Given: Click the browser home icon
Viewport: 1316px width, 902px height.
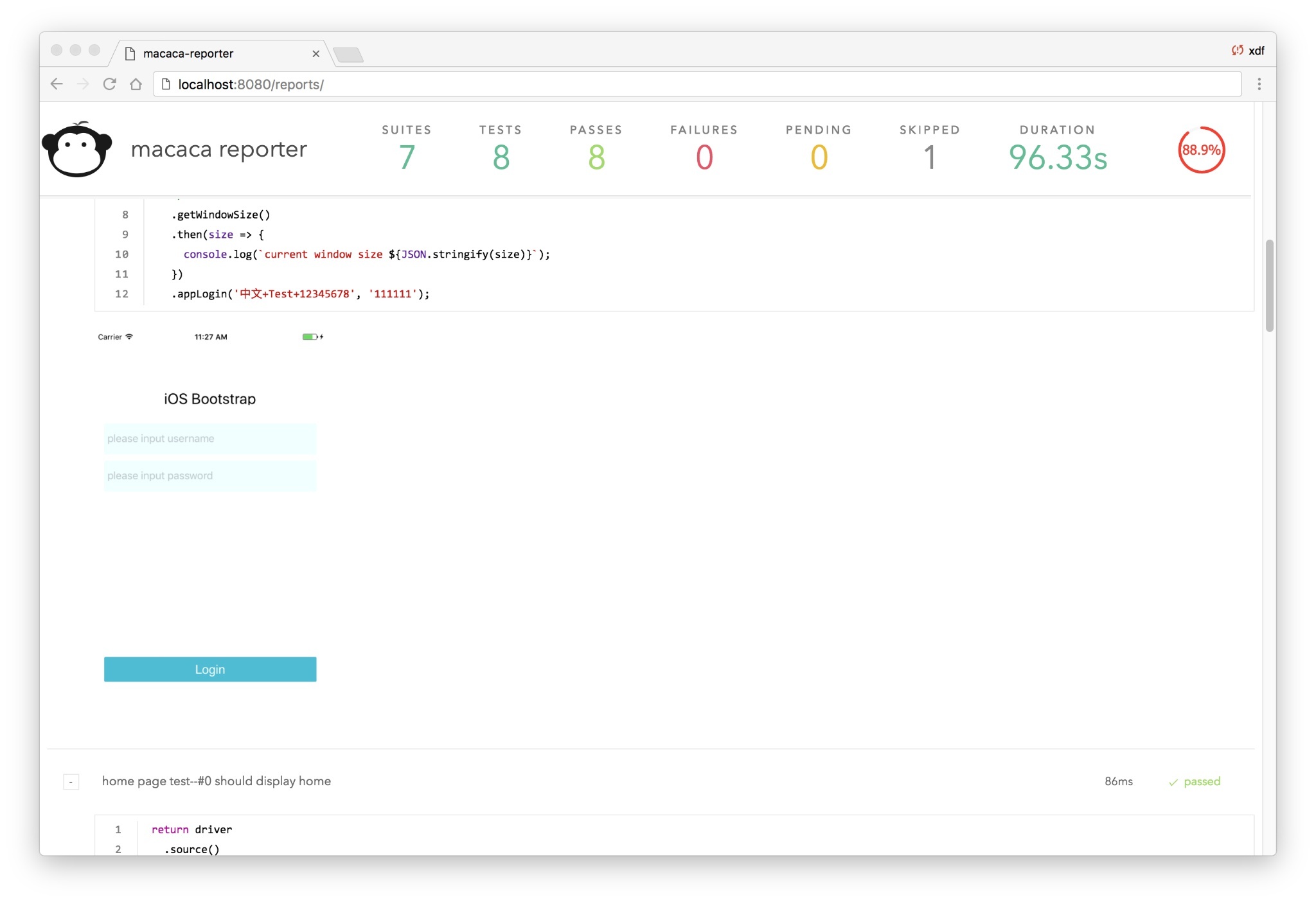Looking at the screenshot, I should pyautogui.click(x=136, y=84).
